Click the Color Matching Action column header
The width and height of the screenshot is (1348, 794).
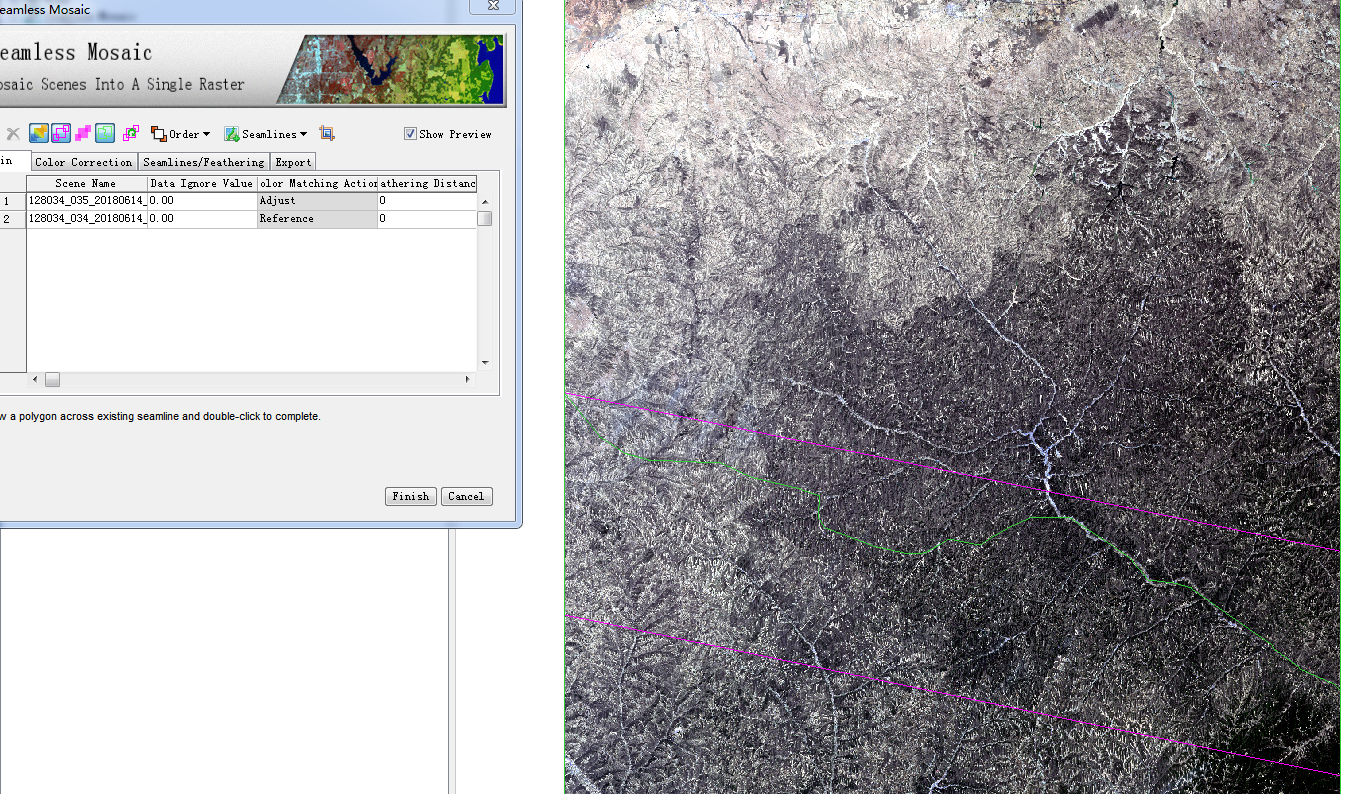(x=317, y=184)
